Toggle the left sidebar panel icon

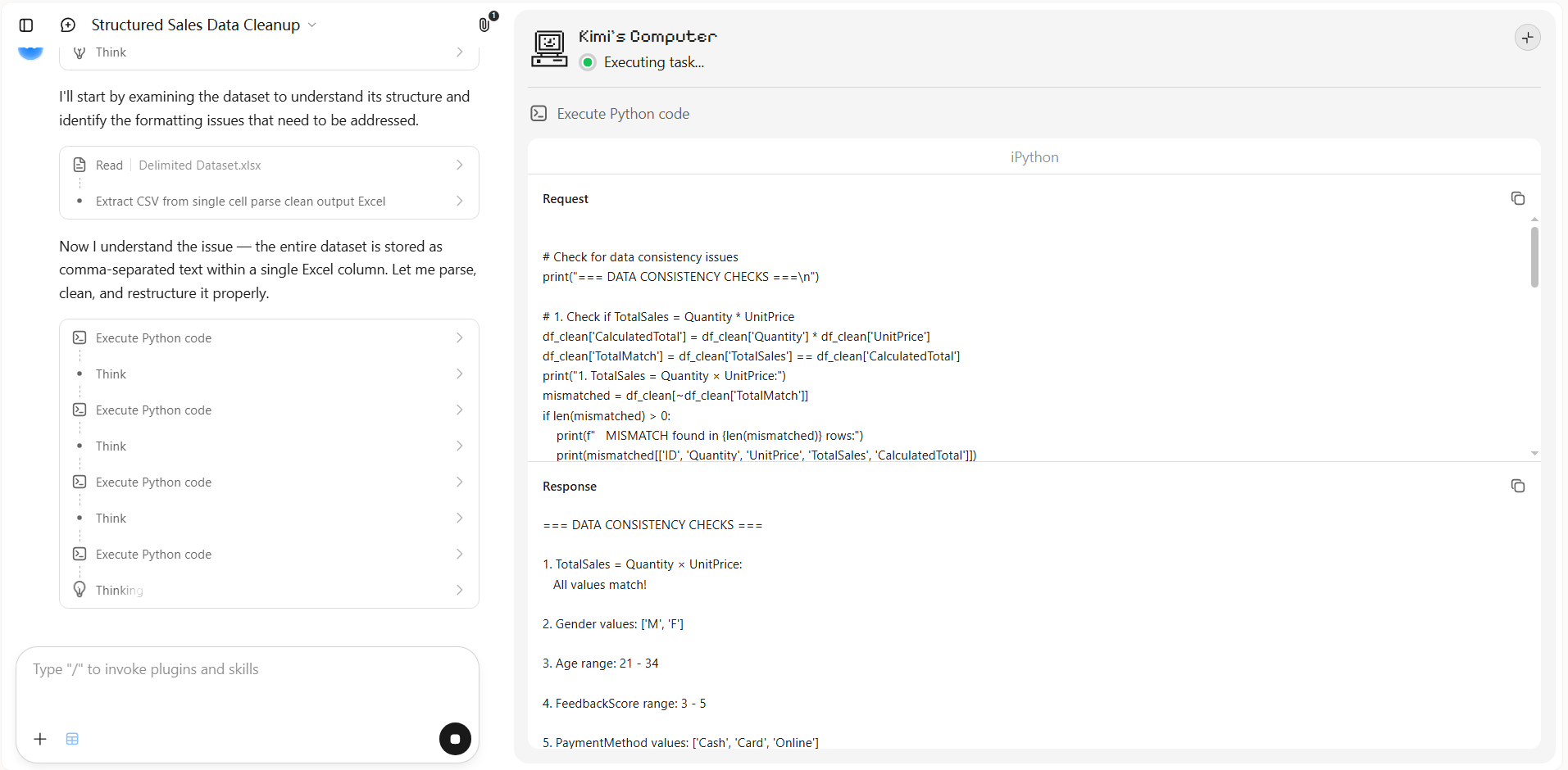[26, 25]
